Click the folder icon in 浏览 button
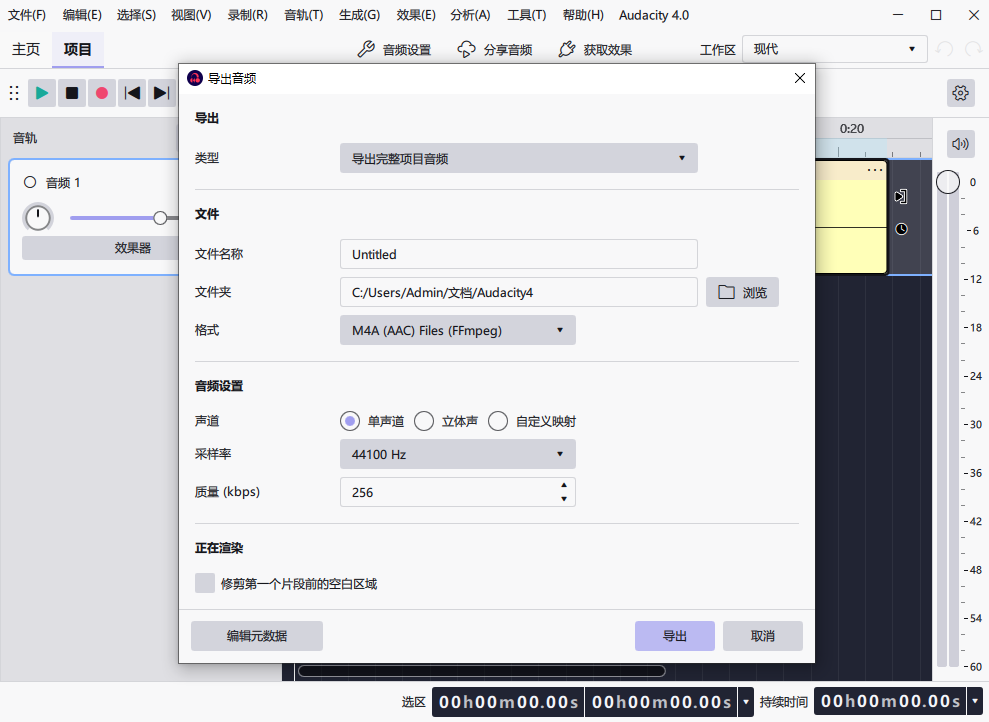The width and height of the screenshot is (989, 722). [x=727, y=292]
